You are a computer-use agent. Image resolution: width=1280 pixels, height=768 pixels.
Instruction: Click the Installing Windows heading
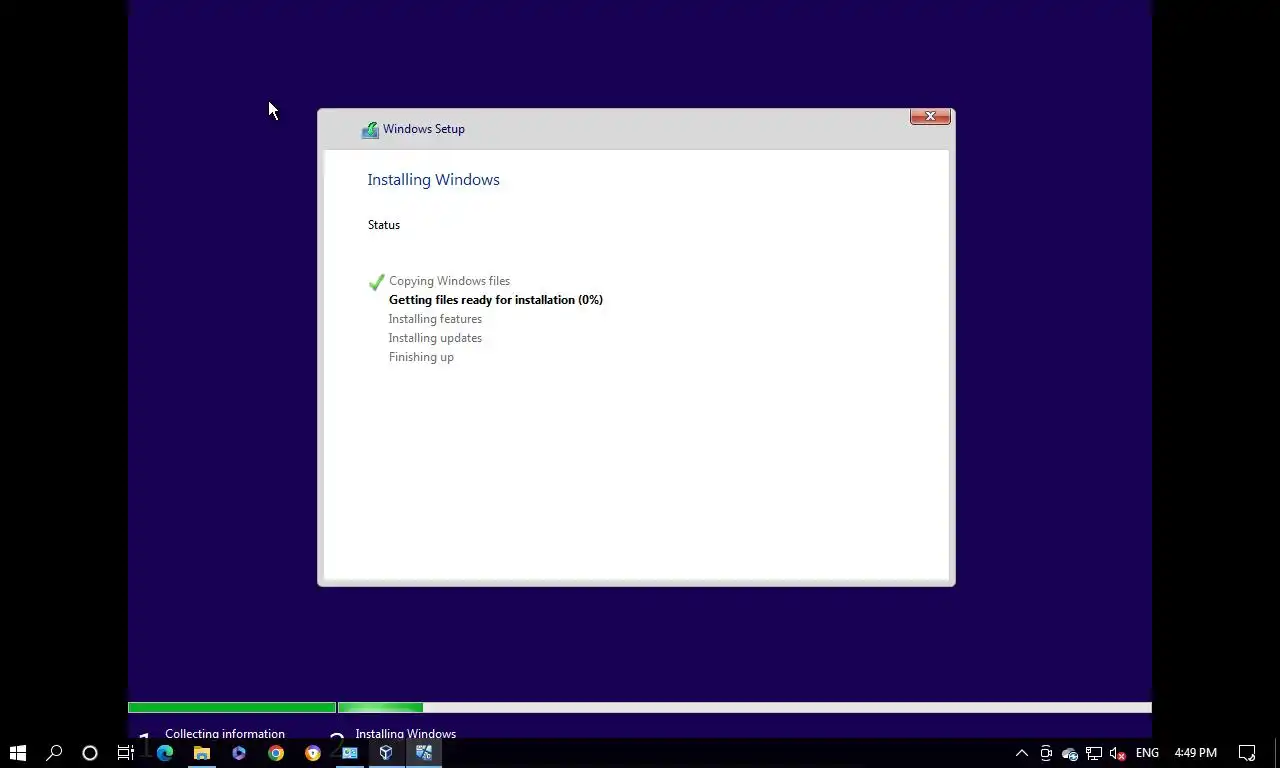point(433,180)
